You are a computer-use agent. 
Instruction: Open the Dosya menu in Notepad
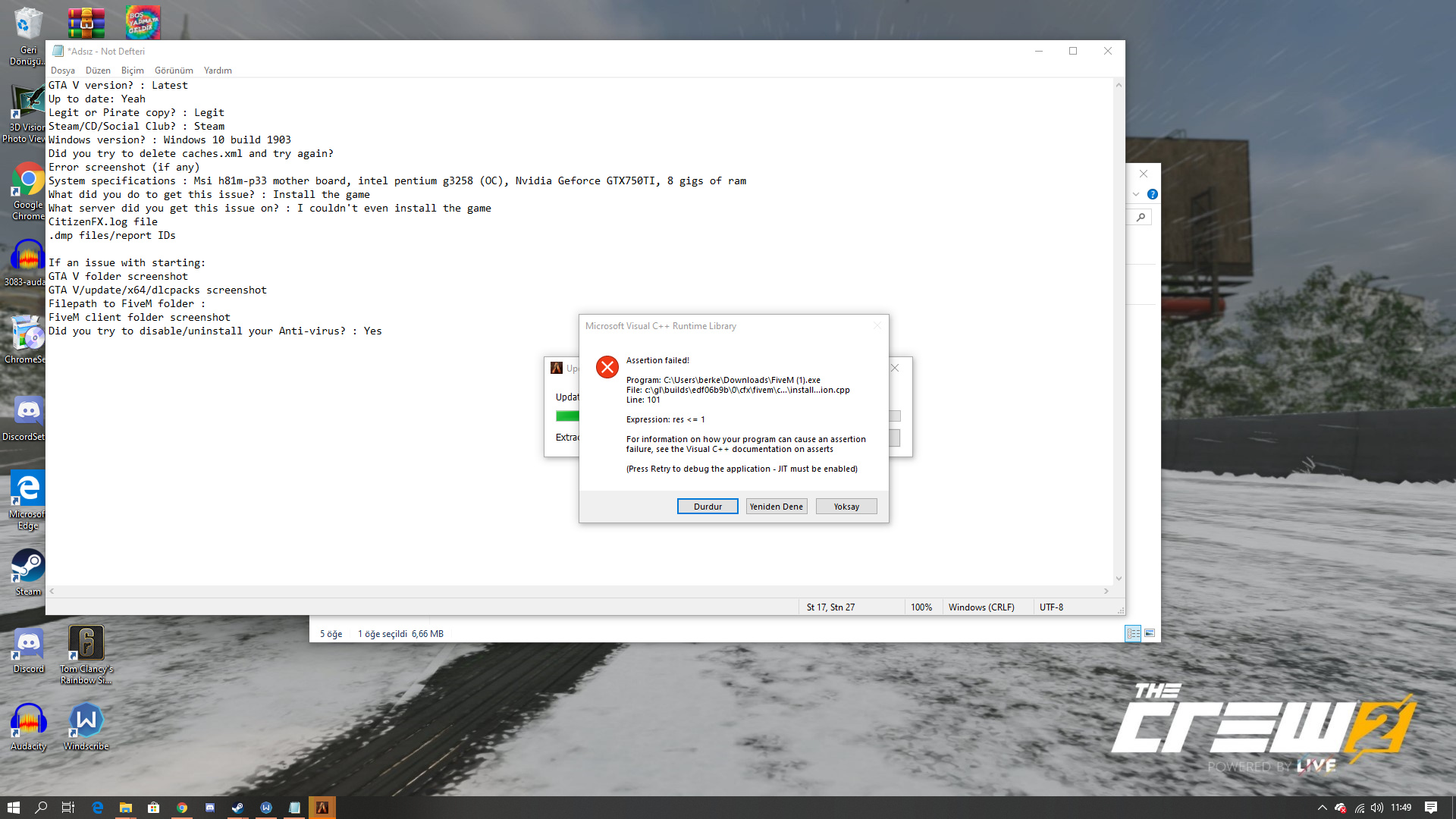[62, 71]
